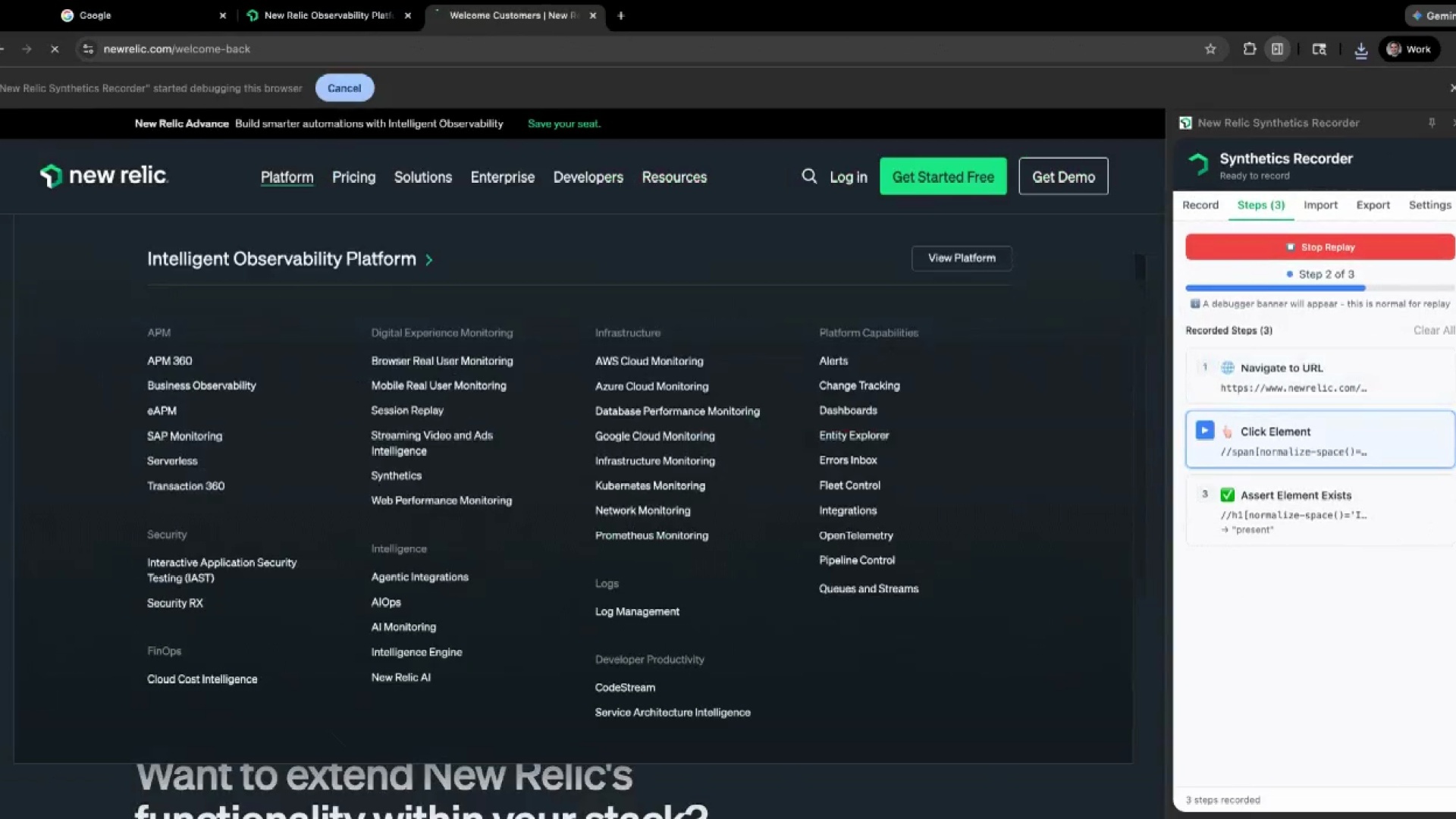This screenshot has height=819, width=1456.
Task: Click the Get Started Free button
Action: tap(943, 177)
